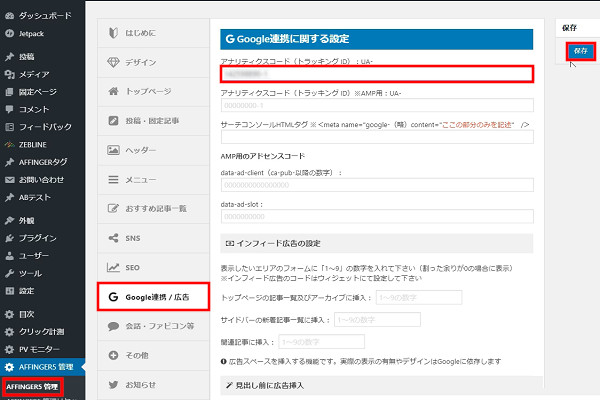Viewport: 600px width, 400px height.
Task: Open the 設定 settings icon in sidebar
Action: (10, 291)
